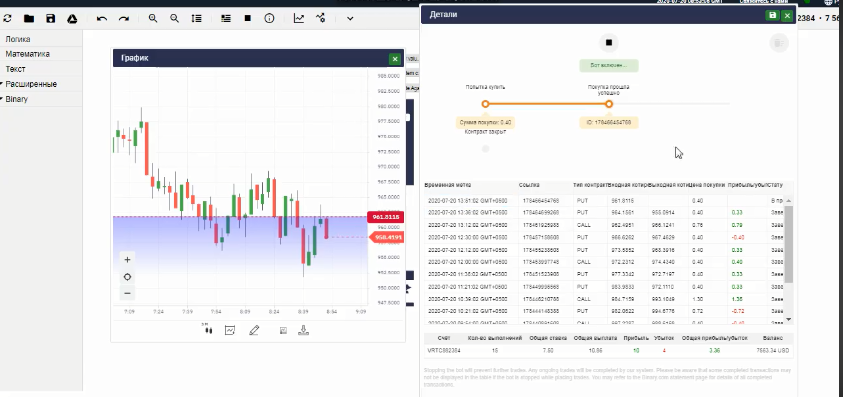Select row with timestamp 2020-07-20 12:12:00
The width and height of the screenshot is (843, 397).
[603, 250]
